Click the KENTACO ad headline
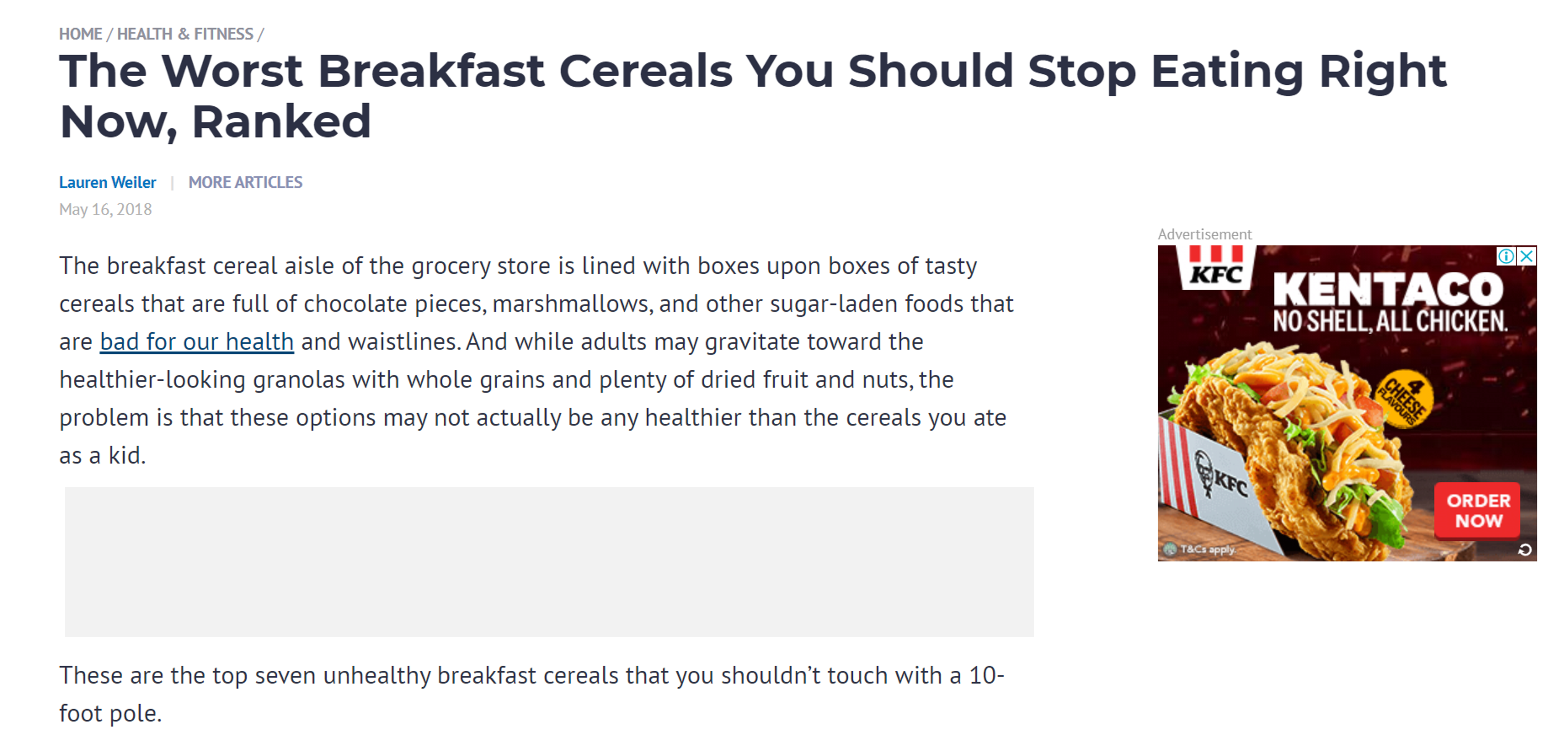The image size is (1568, 743). click(x=1388, y=289)
